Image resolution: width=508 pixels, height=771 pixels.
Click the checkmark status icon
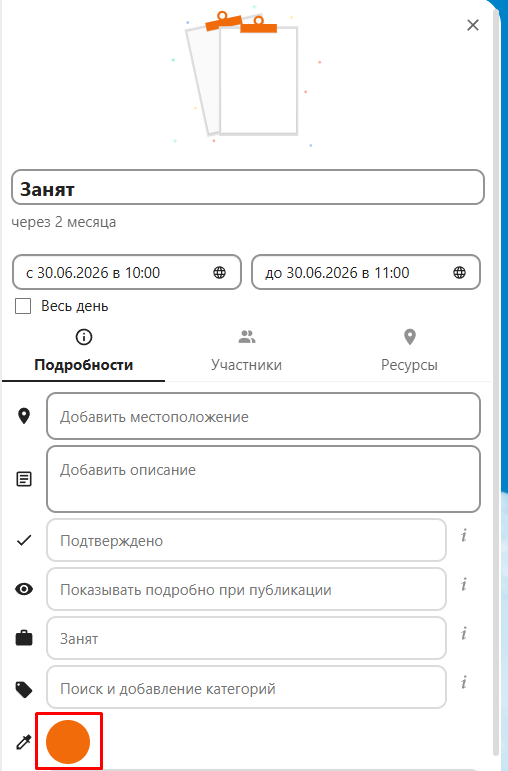(x=24, y=540)
